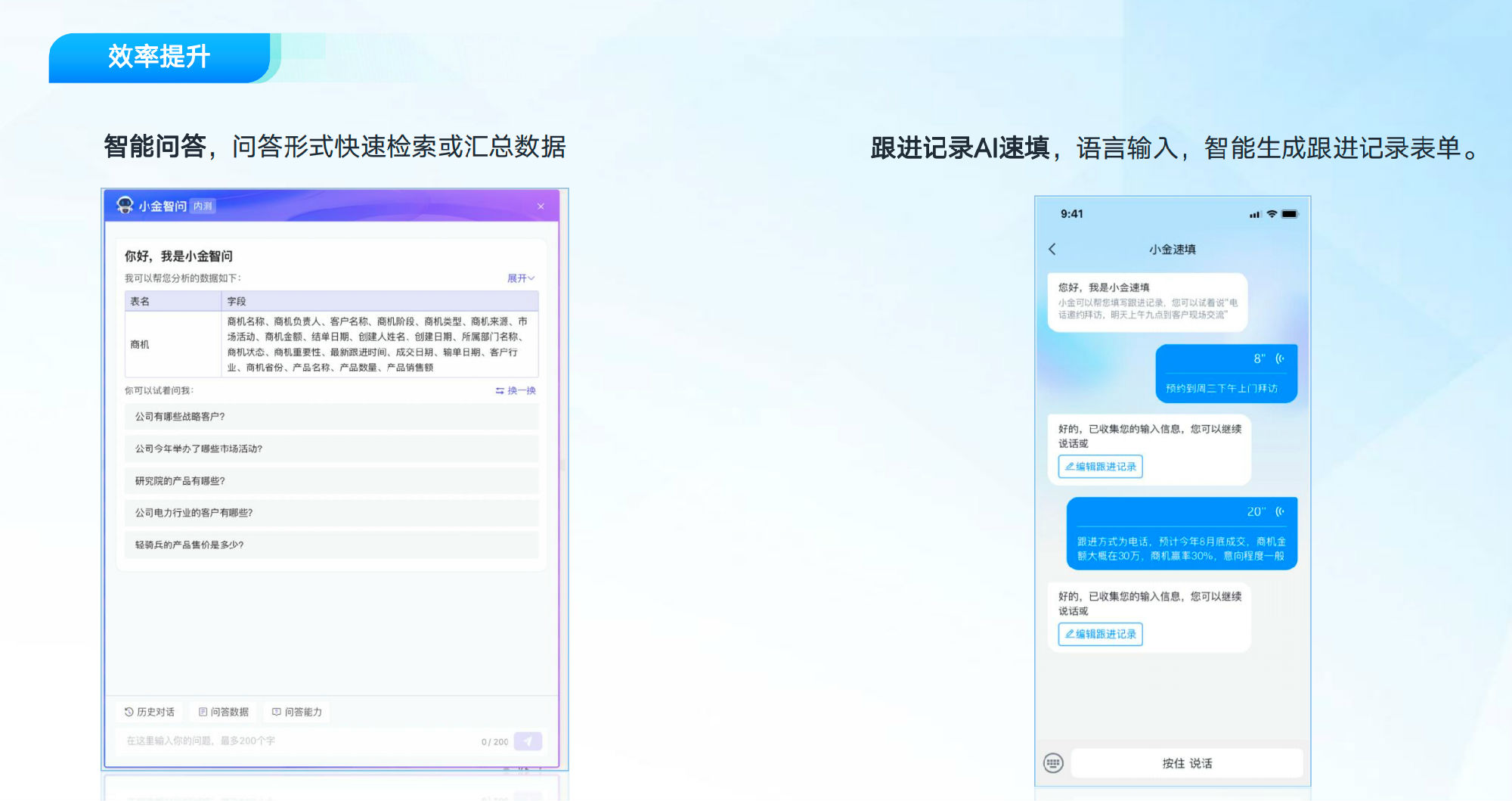Refresh suggested questions with 换一换
The image size is (1512, 801).
click(516, 390)
